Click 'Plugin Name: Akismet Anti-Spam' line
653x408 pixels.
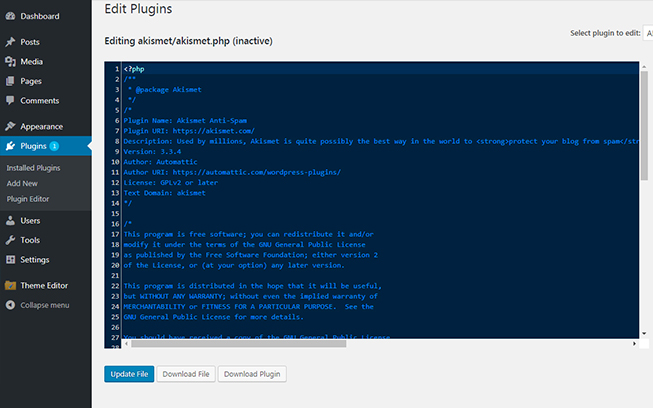185,121
